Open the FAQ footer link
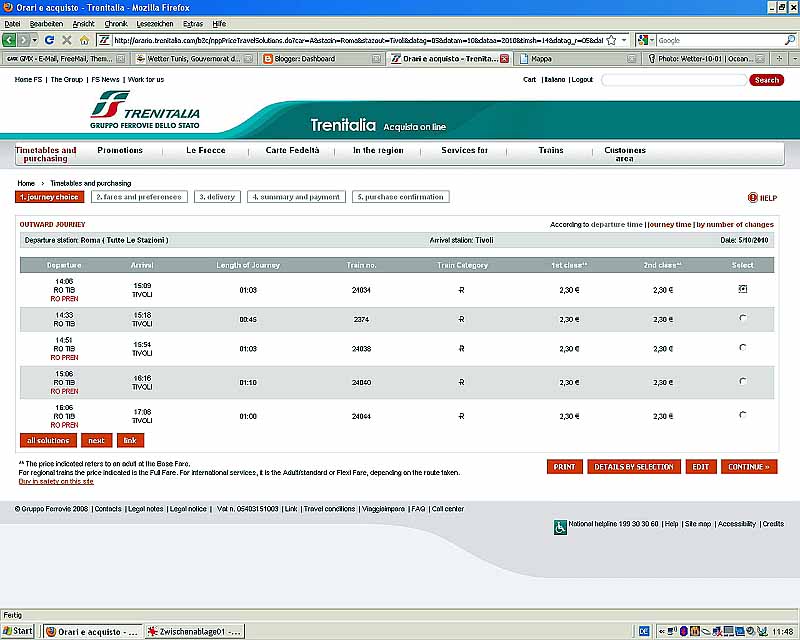 (418, 509)
